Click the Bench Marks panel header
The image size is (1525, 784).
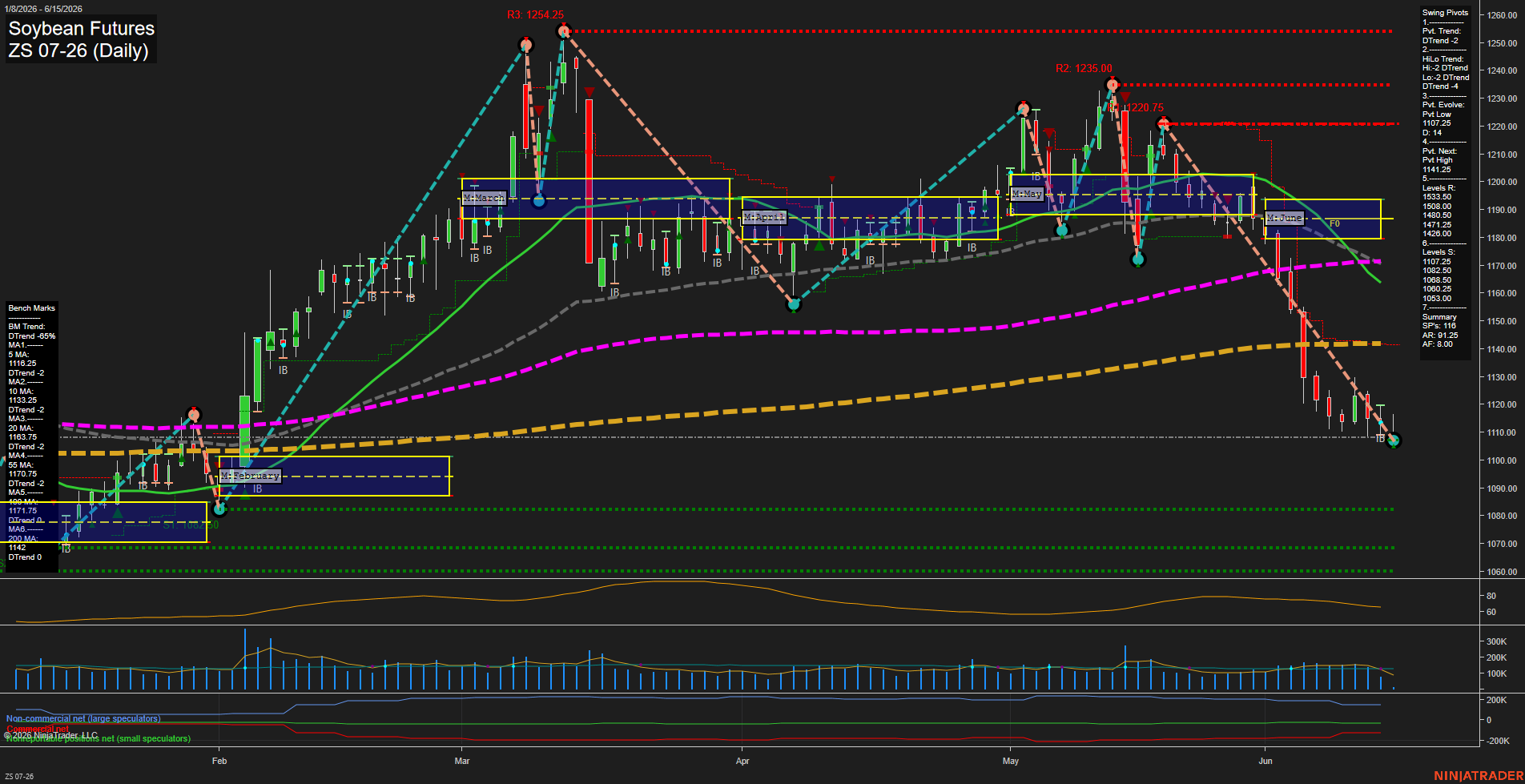click(x=32, y=308)
